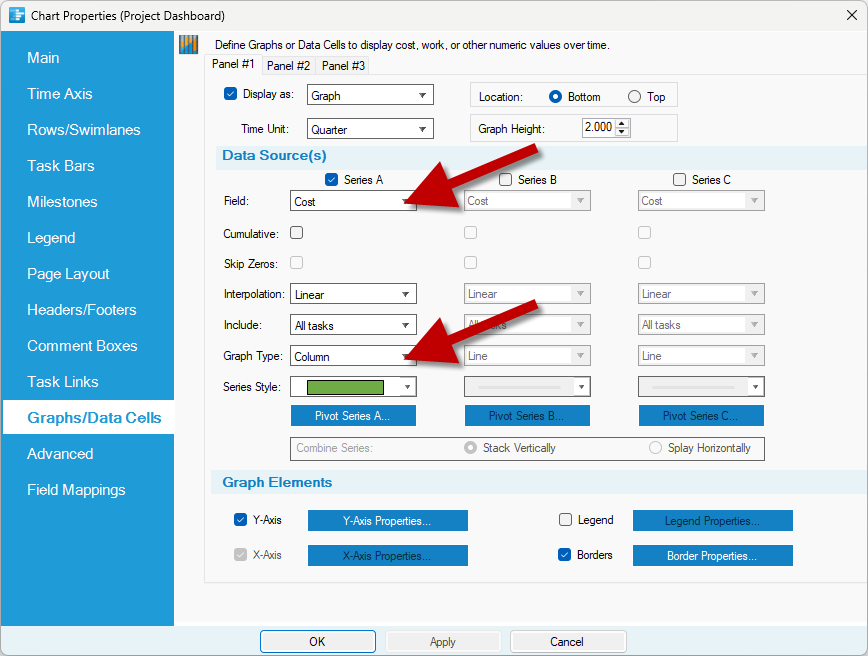Open Series B Series Style dropdown
This screenshot has width=868, height=656.
527,387
